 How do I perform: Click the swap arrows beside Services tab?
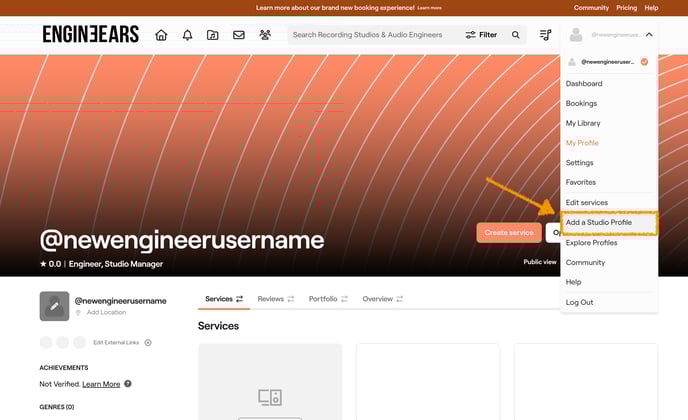pos(239,299)
